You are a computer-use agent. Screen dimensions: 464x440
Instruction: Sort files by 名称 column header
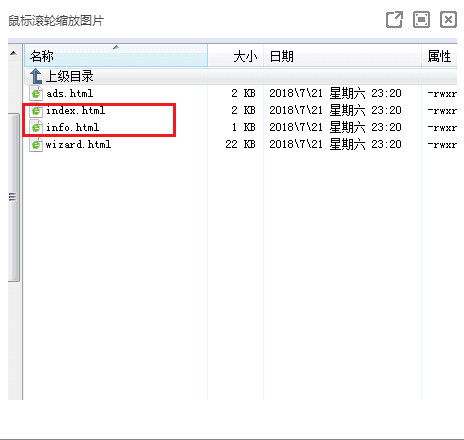(x=116, y=55)
